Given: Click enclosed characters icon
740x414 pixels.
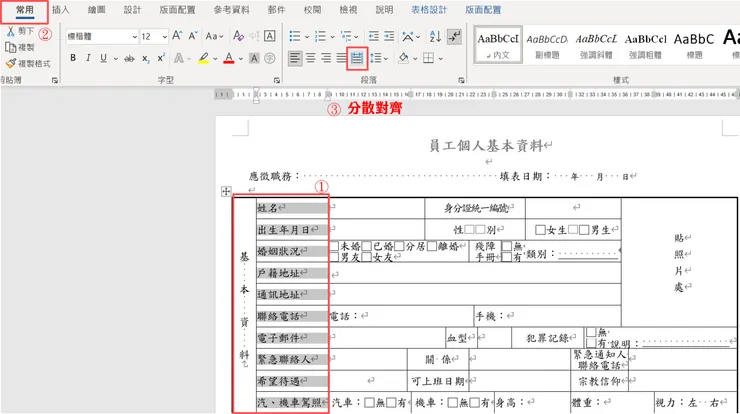Looking at the screenshot, I should coord(269,58).
